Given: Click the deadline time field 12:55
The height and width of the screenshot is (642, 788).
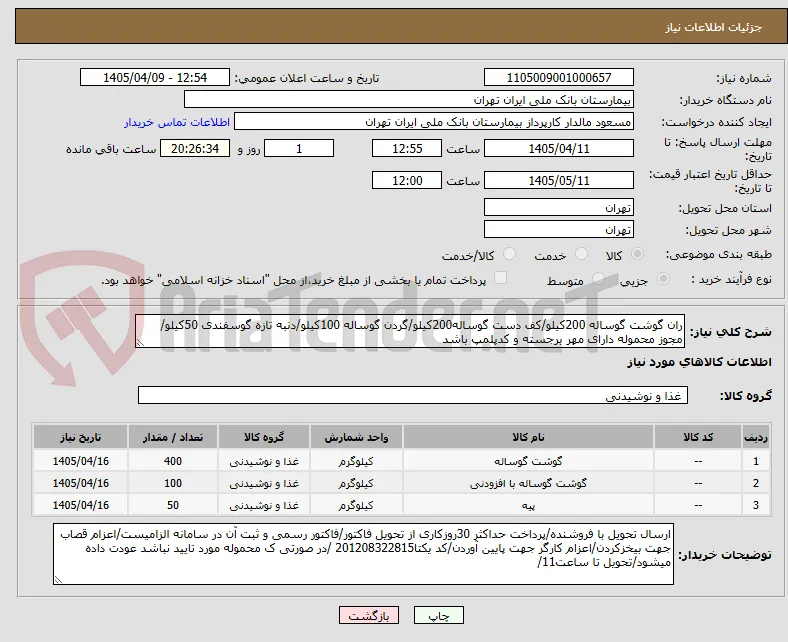Looking at the screenshot, I should (x=407, y=148).
